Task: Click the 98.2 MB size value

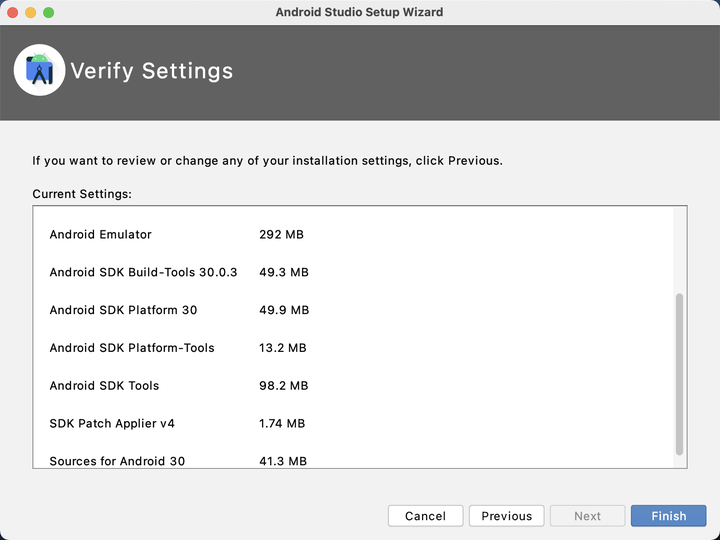Action: (283, 385)
